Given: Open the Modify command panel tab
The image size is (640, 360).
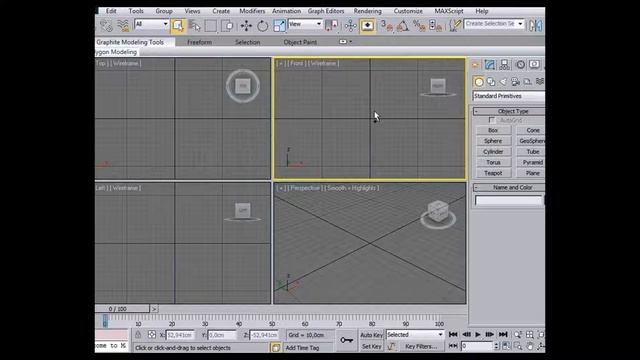Looking at the screenshot, I should tap(490, 64).
